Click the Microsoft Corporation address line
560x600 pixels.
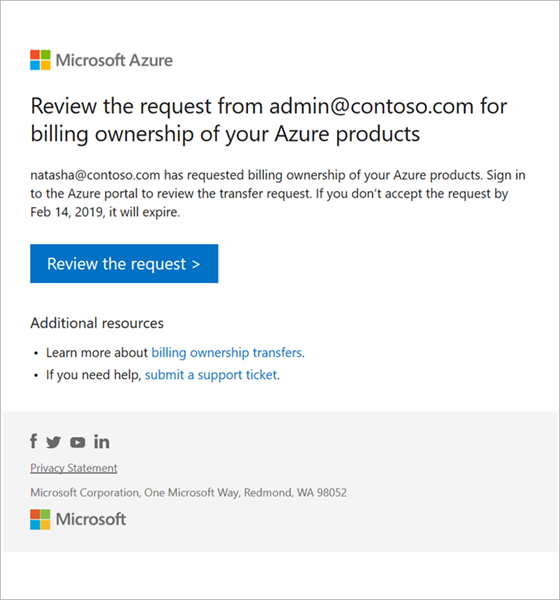tap(188, 492)
